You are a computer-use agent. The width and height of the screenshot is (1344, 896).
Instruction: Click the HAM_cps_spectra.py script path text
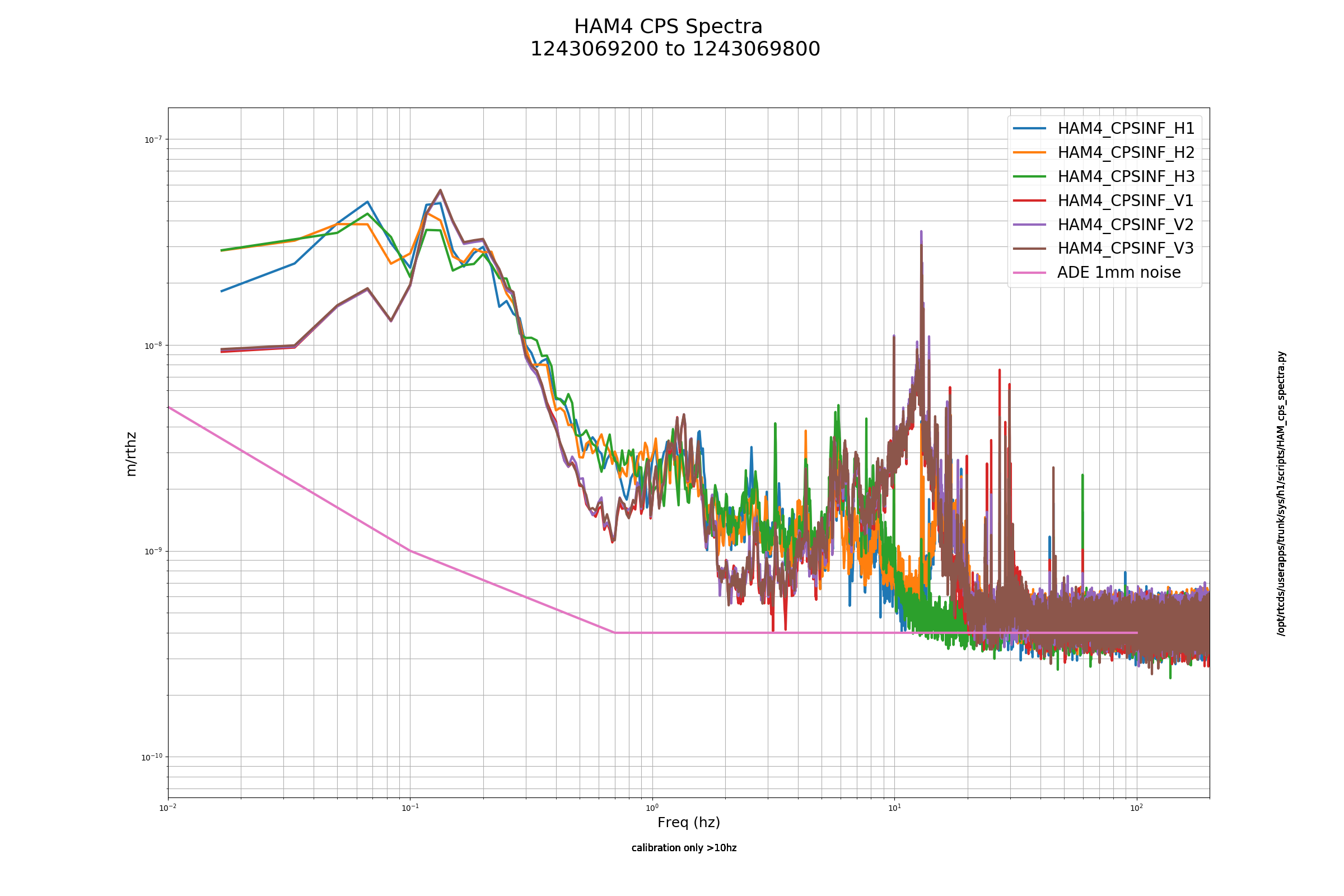pyautogui.click(x=1281, y=493)
